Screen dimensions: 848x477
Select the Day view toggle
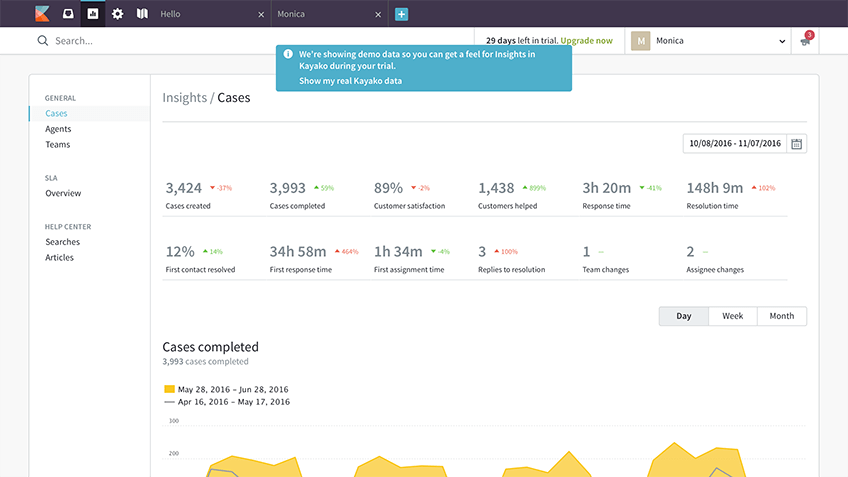[x=684, y=316]
